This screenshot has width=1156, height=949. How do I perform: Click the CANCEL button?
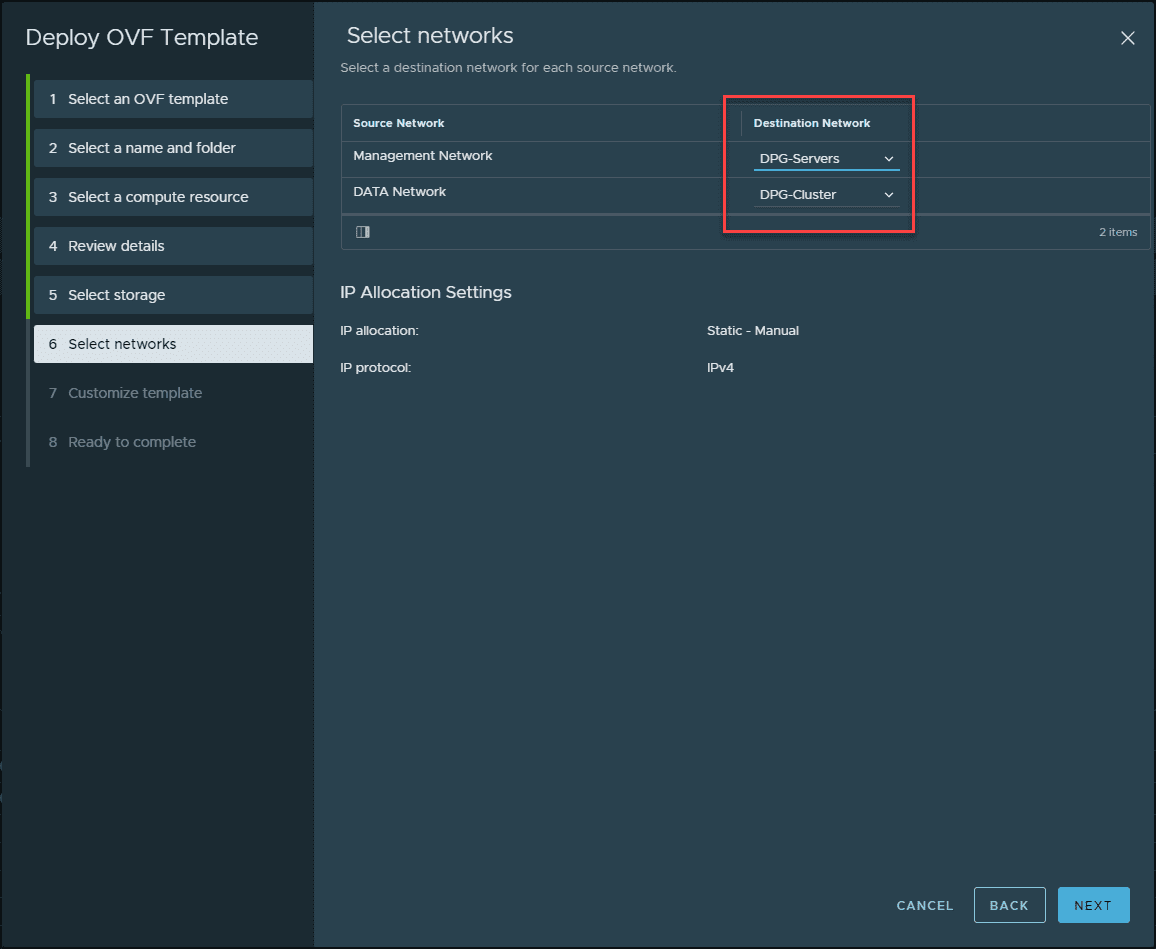(925, 905)
